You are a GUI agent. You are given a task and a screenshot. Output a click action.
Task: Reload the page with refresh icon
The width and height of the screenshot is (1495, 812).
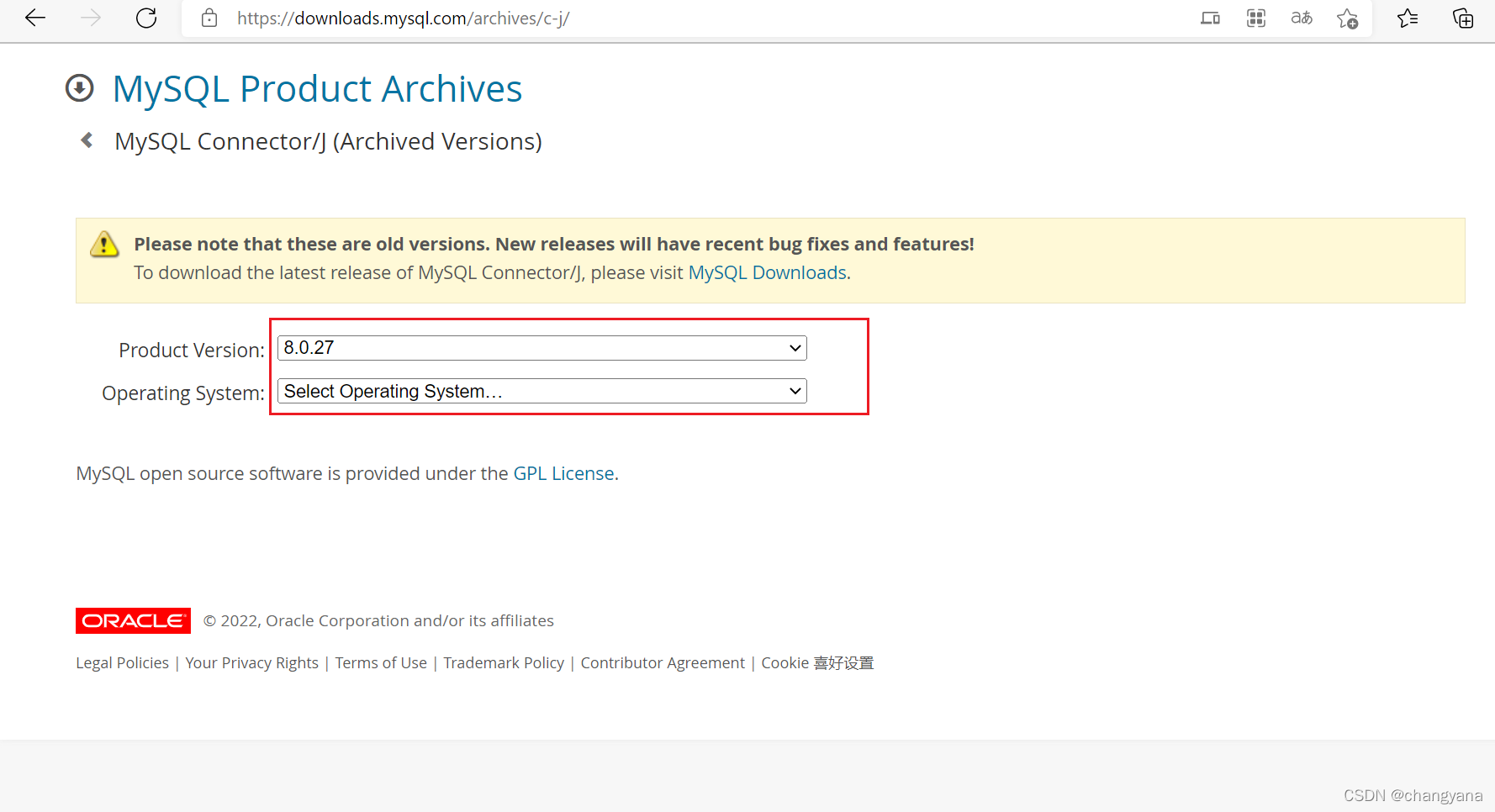(x=146, y=18)
